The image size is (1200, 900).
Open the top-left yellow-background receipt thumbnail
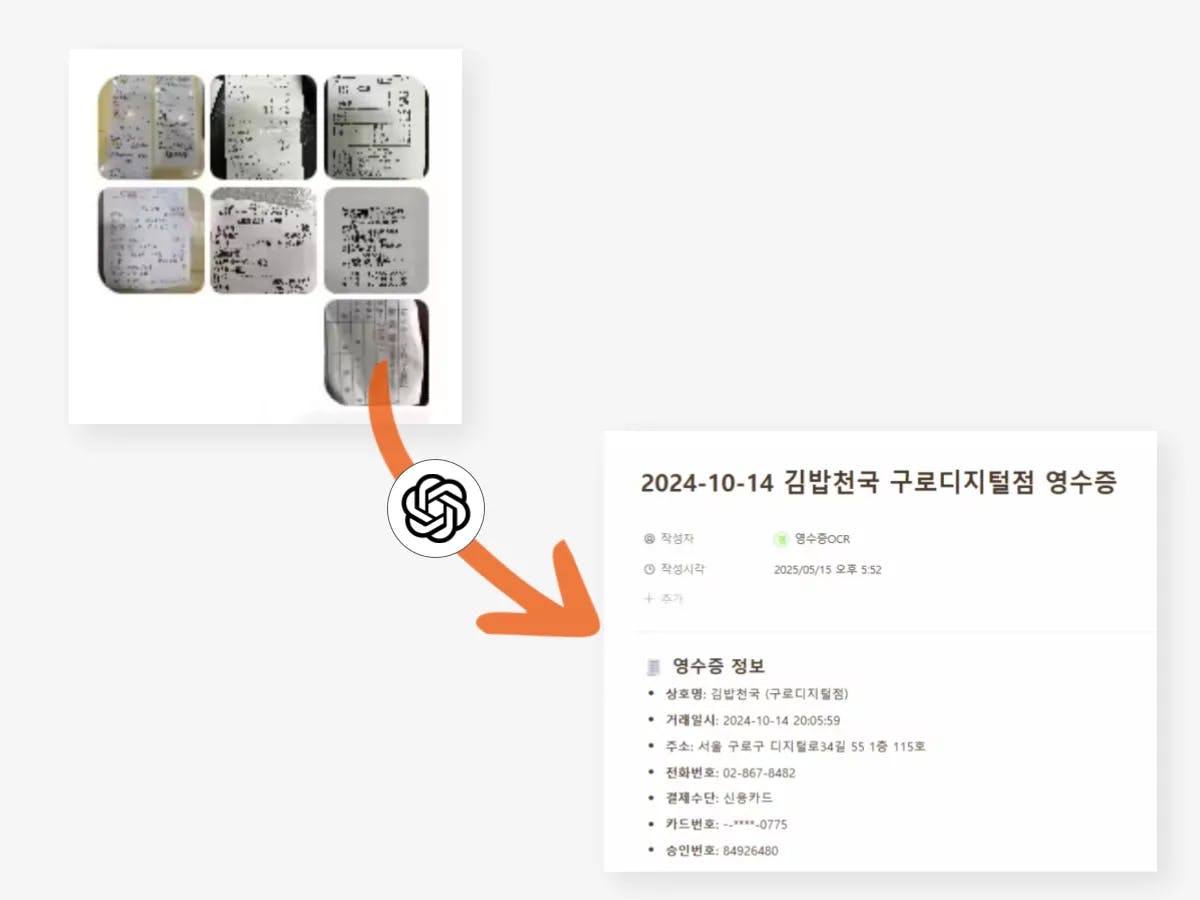151,127
